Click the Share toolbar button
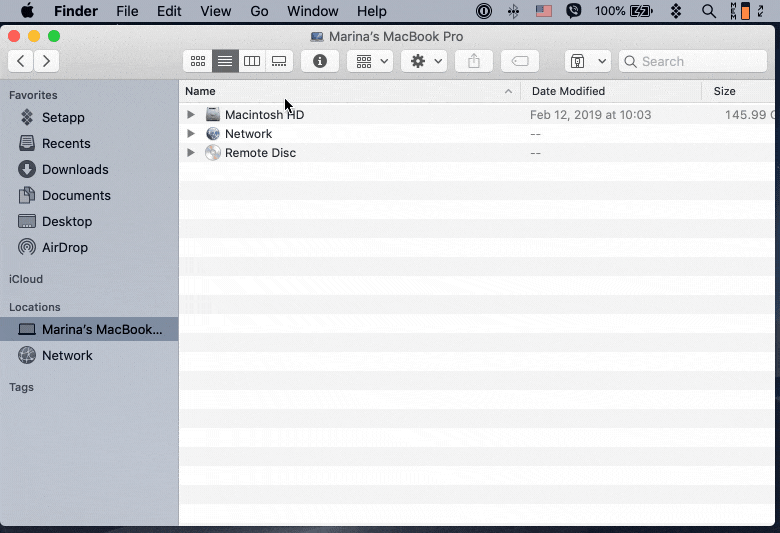Image resolution: width=780 pixels, height=533 pixels. coord(474,61)
